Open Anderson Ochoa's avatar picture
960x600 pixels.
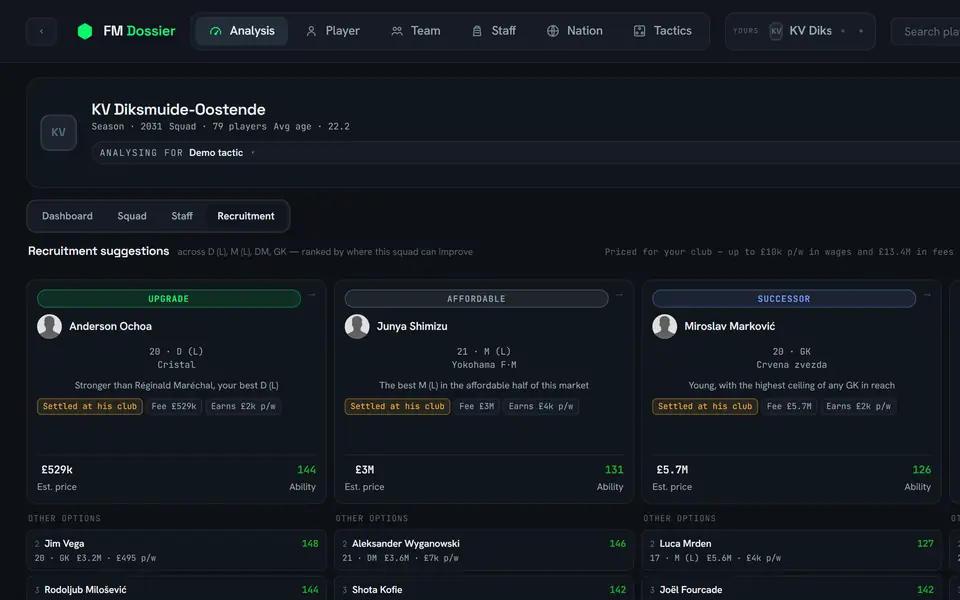[50, 326]
